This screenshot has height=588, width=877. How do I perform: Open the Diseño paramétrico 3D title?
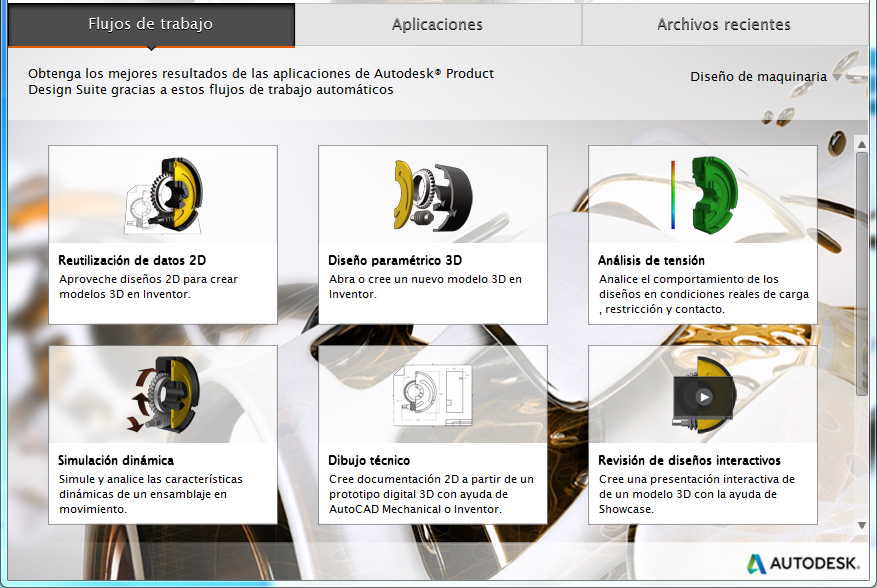click(x=395, y=260)
